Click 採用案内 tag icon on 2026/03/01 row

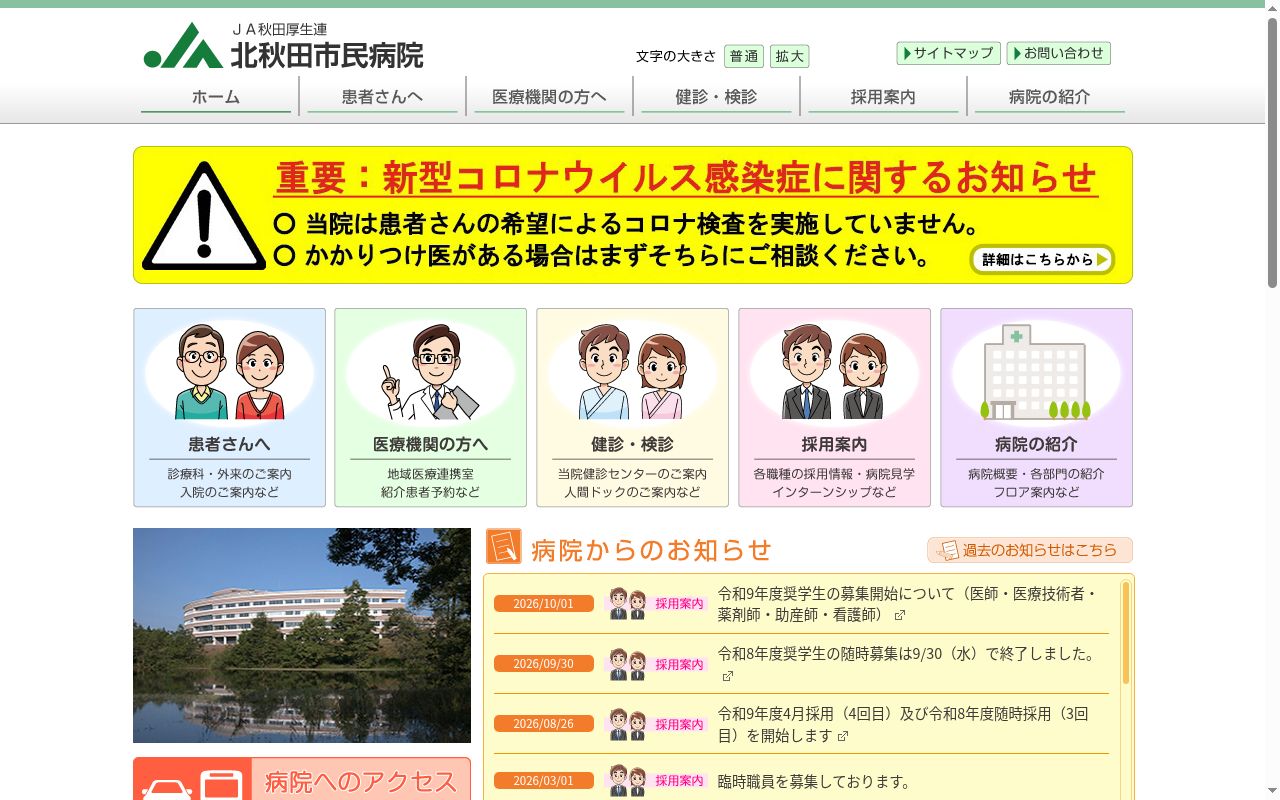[x=657, y=781]
